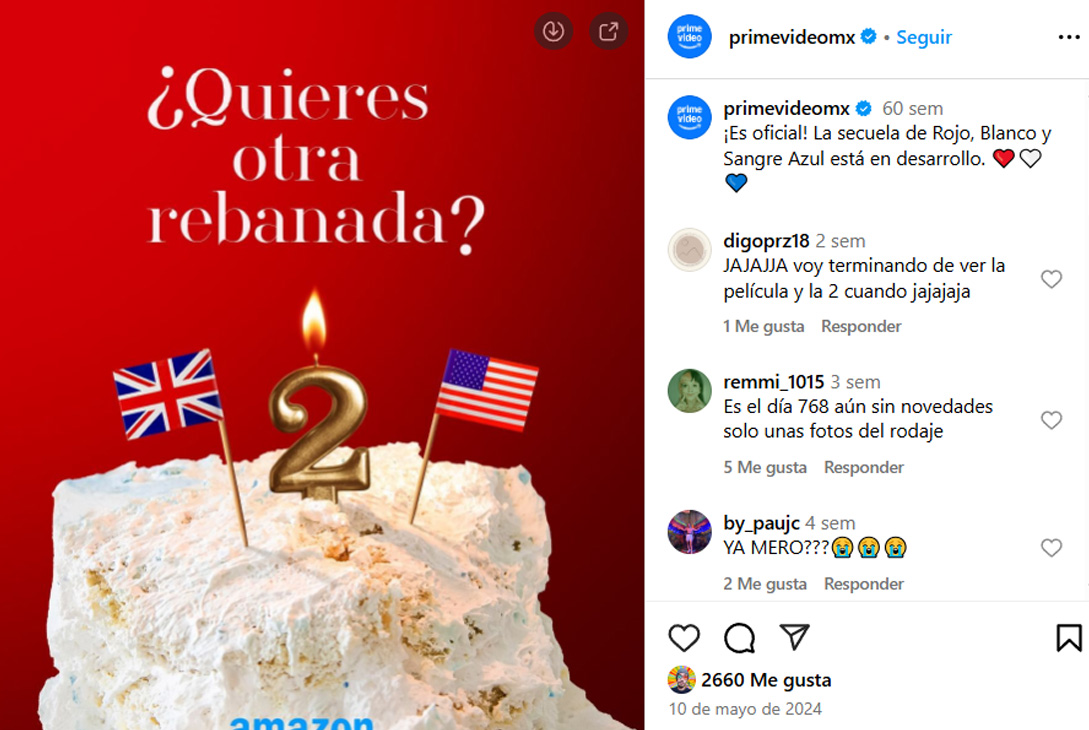
Task: Like digoprz18's comment
Action: [x=1051, y=279]
